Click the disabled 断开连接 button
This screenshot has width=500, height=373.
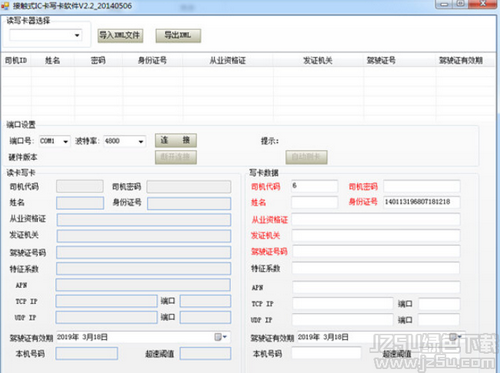[x=176, y=157]
